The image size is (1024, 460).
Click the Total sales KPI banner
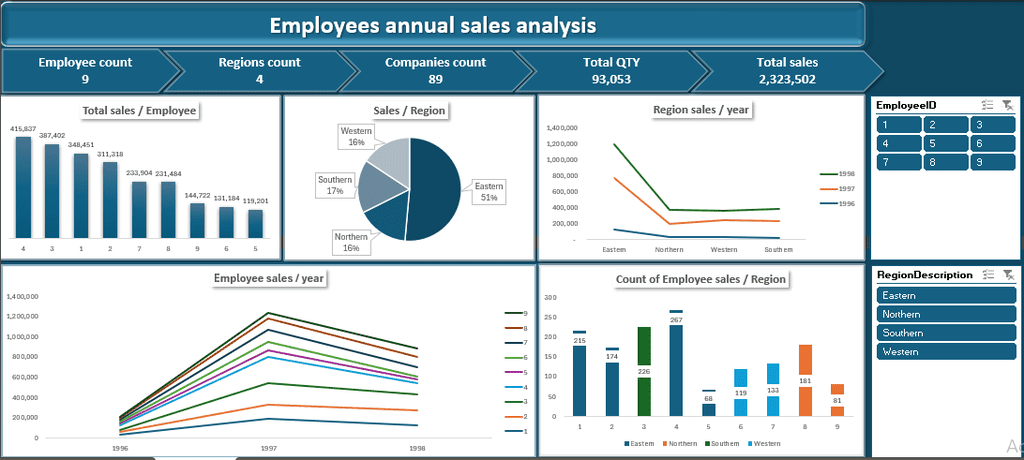(787, 71)
